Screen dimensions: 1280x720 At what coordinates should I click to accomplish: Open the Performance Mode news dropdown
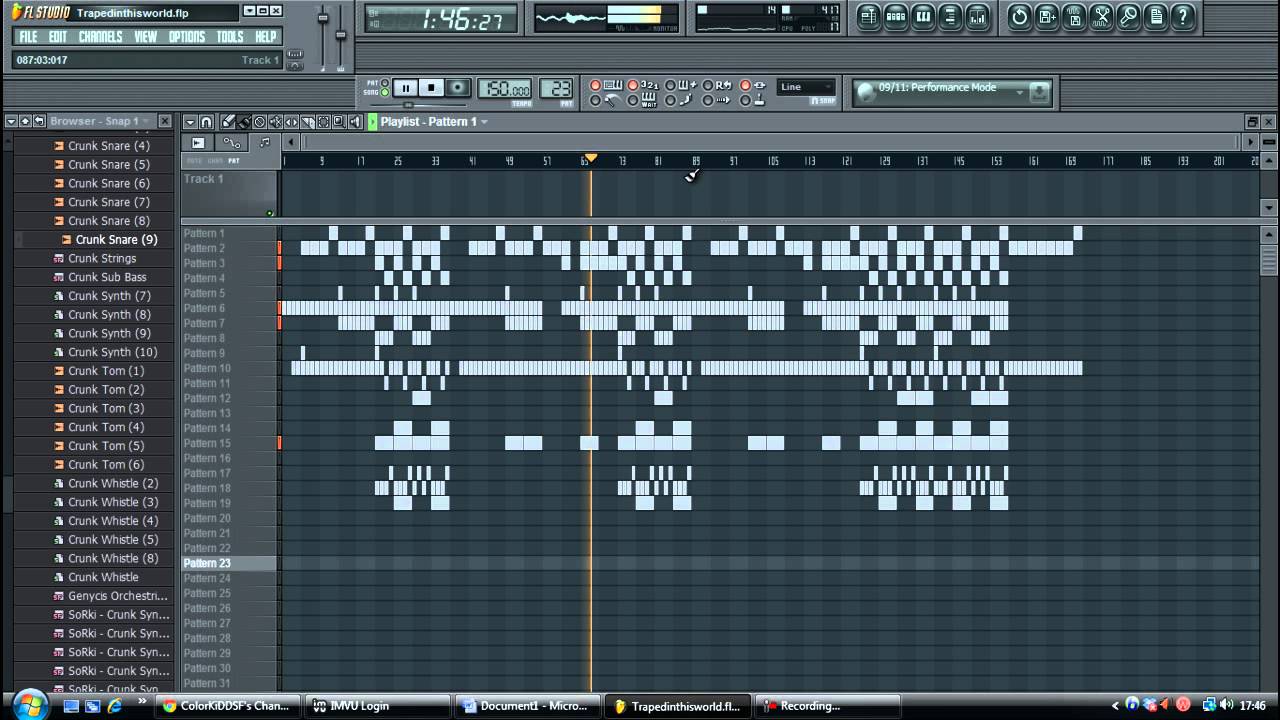pos(1020,92)
